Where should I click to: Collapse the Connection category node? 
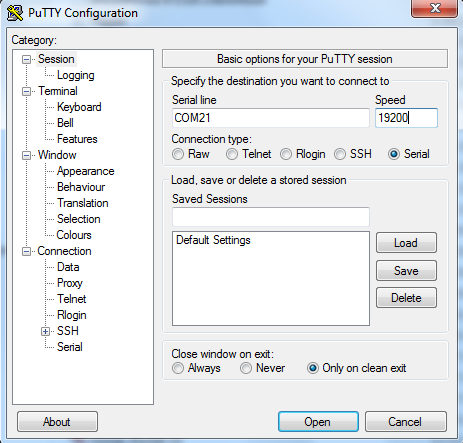click(x=26, y=252)
